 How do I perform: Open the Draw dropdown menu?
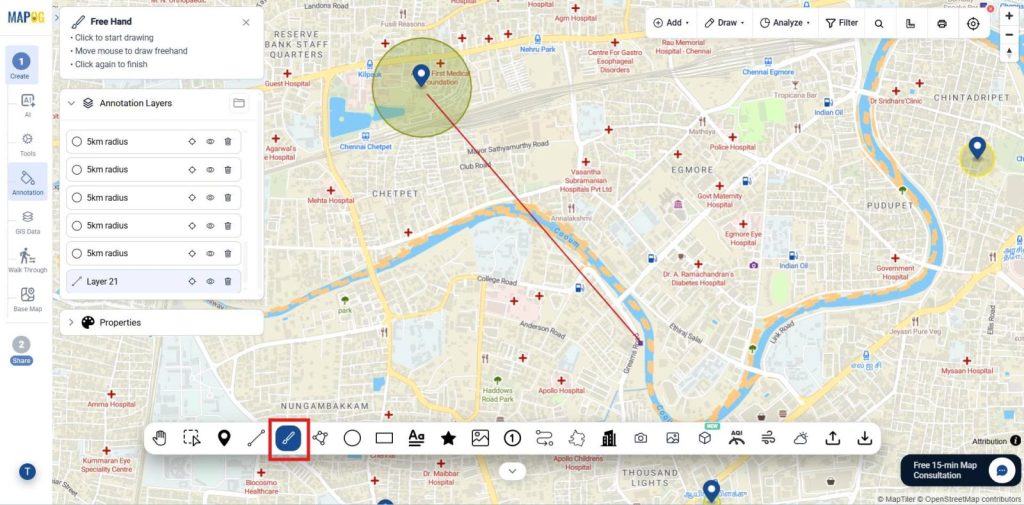[725, 23]
